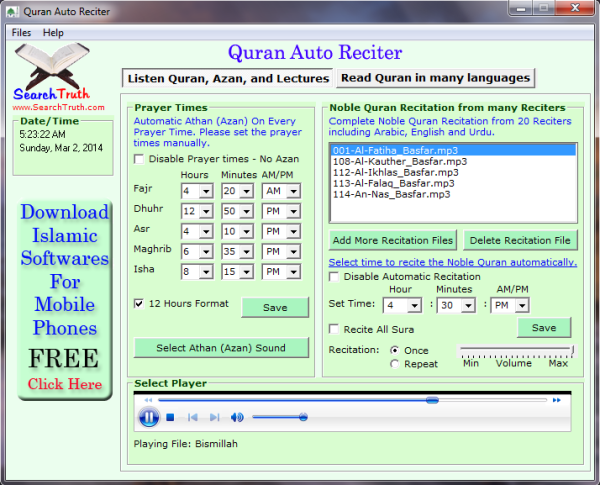Screen dimensions: 600x485
Task: Click the 'Playing File: Bismillah' status text
Action: tap(186, 444)
